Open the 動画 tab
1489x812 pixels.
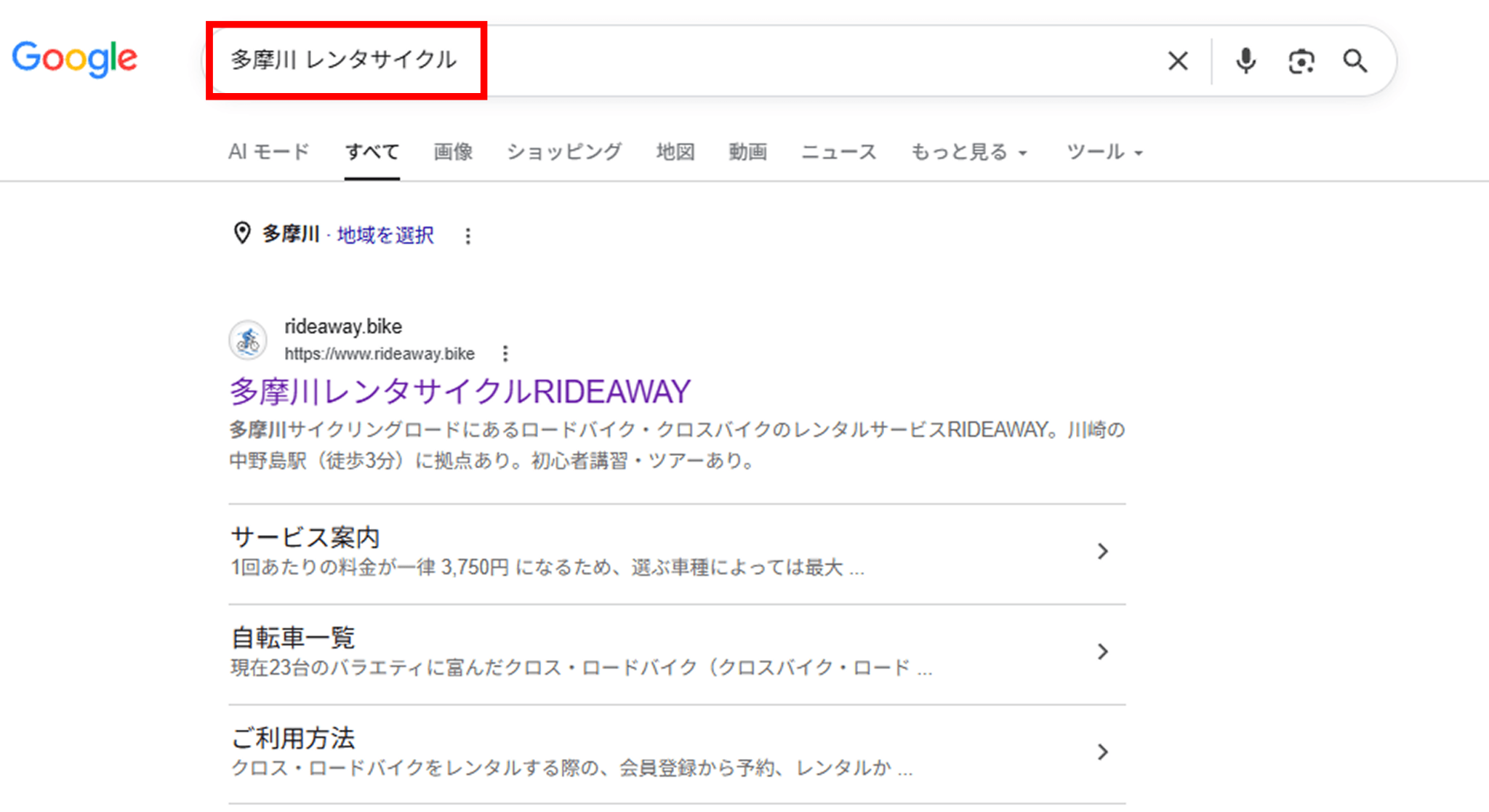[x=748, y=152]
